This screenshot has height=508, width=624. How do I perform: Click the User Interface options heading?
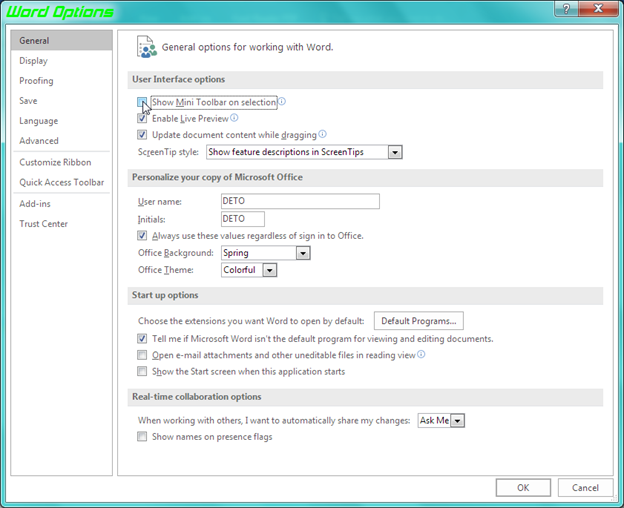pyautogui.click(x=179, y=80)
